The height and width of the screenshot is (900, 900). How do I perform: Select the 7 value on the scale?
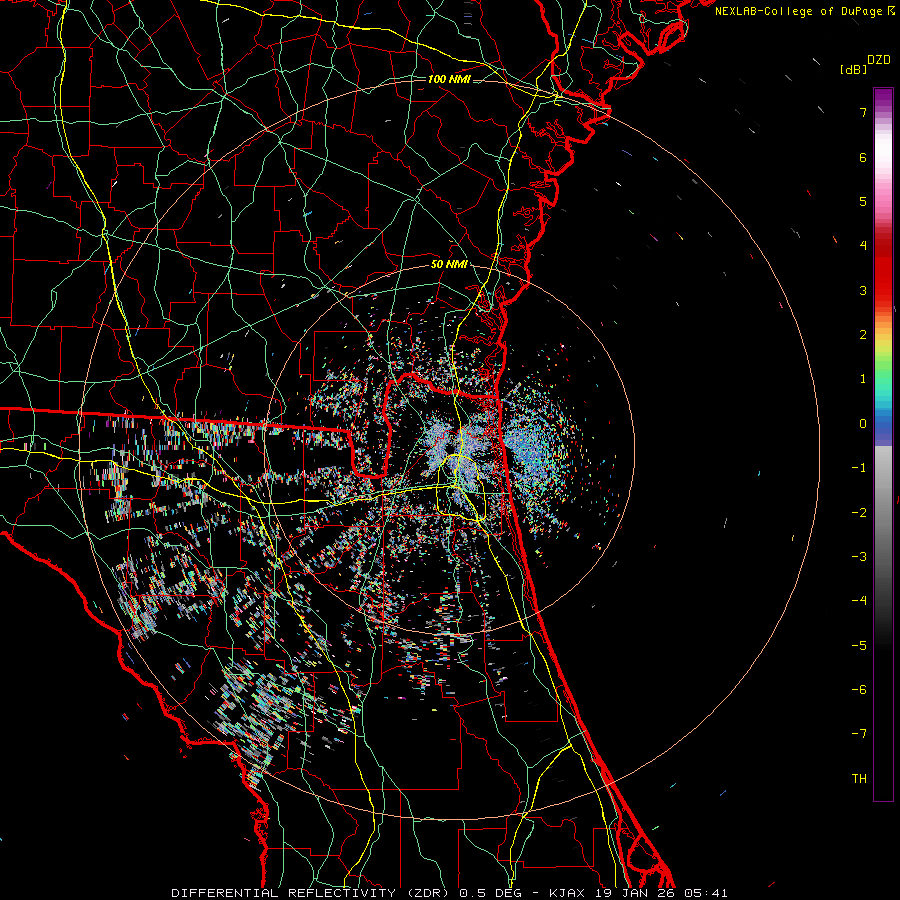coord(863,112)
